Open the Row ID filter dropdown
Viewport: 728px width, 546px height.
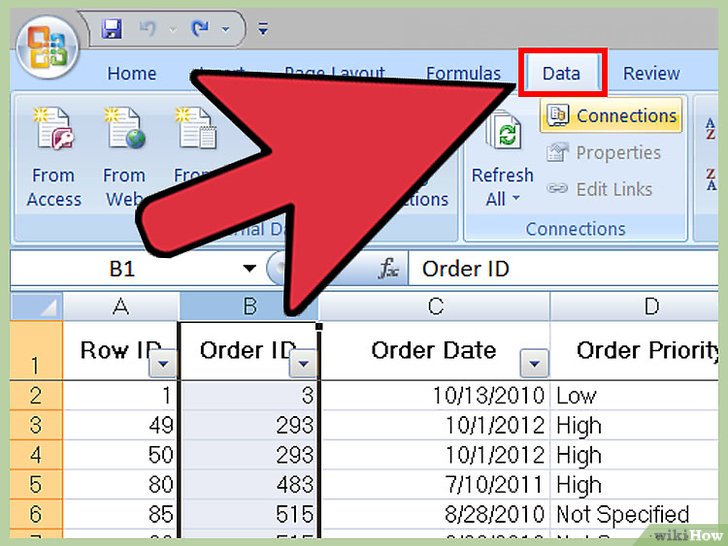(163, 364)
